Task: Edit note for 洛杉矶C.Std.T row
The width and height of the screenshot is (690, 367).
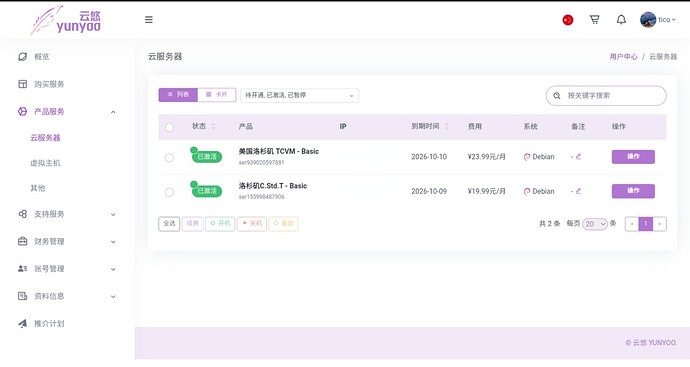Action: [578, 191]
